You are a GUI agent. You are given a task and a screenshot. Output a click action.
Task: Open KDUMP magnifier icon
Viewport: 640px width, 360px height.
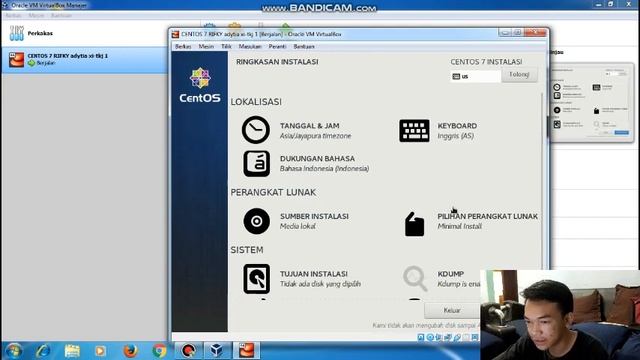coord(415,278)
